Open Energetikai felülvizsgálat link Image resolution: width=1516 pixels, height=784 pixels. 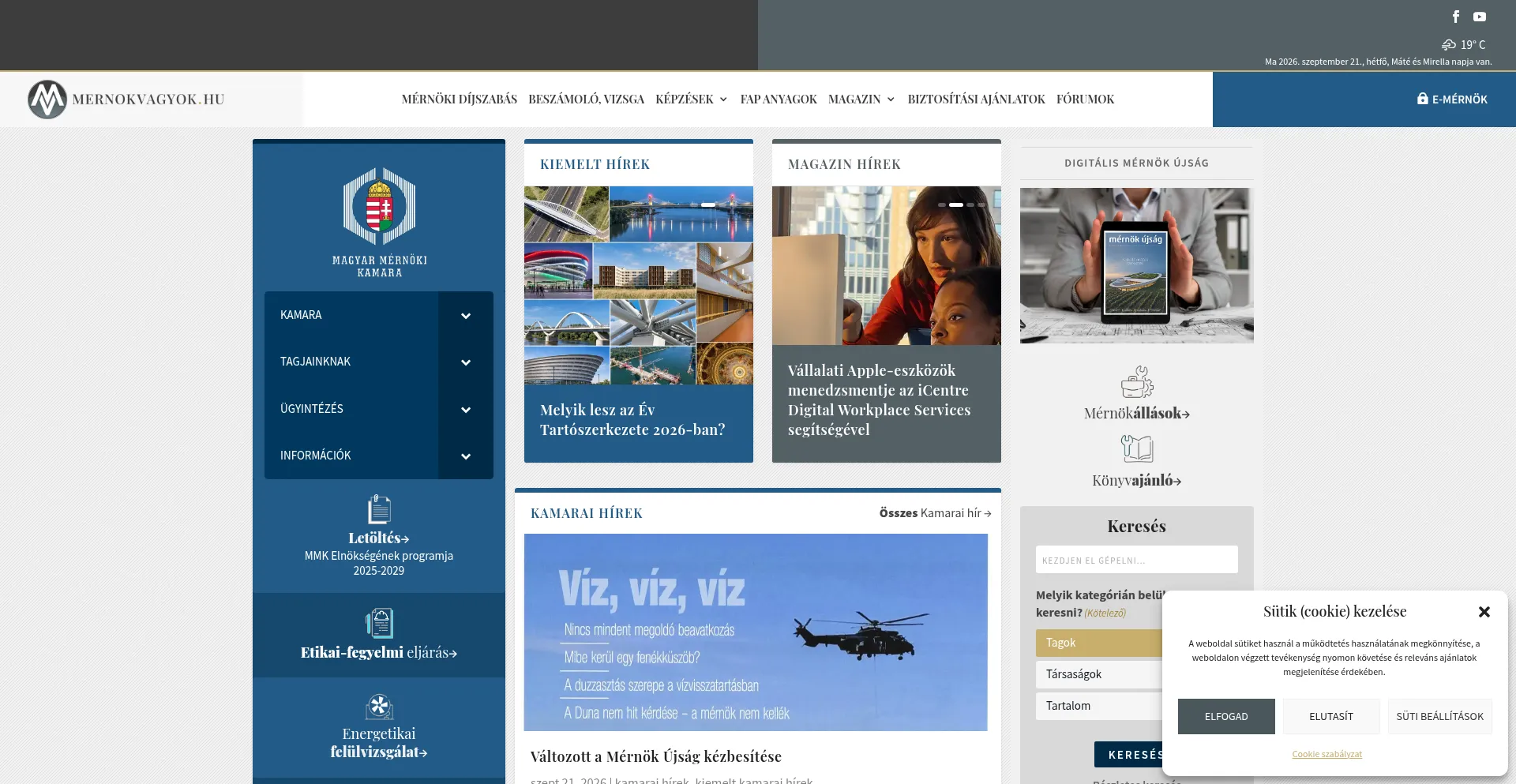point(379,743)
